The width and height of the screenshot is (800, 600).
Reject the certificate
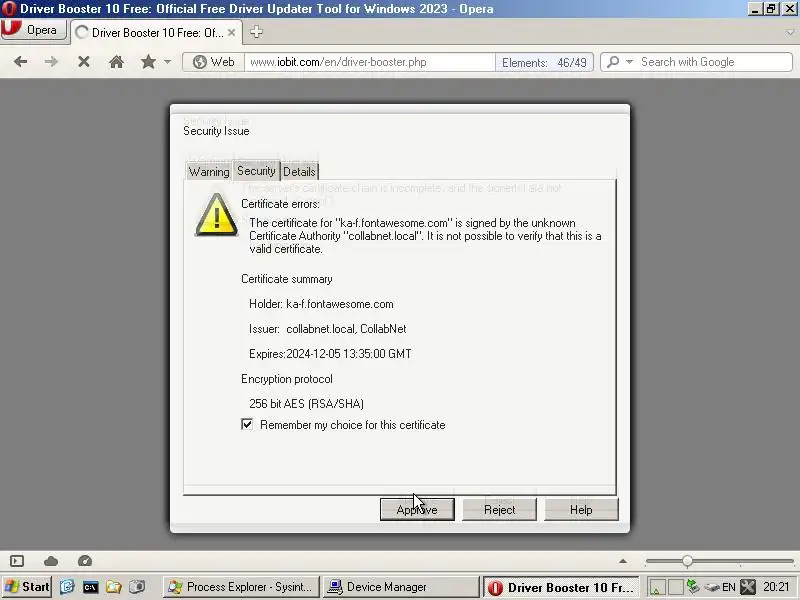[499, 510]
